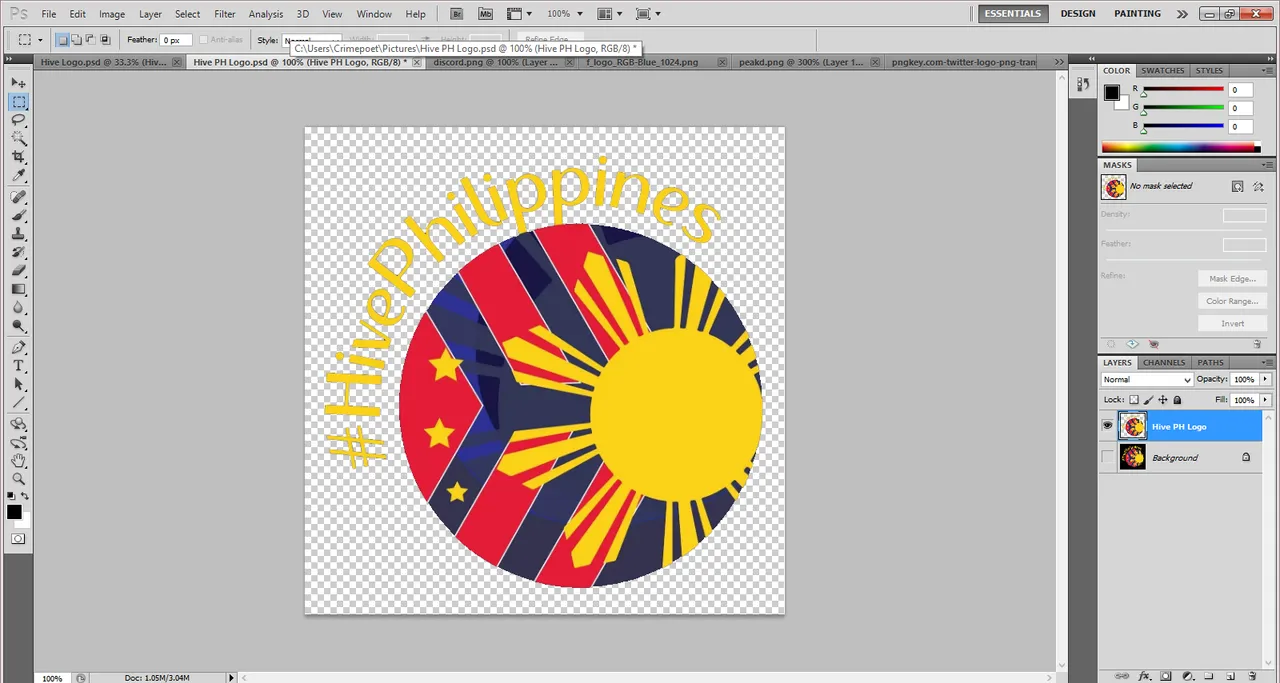Select the Magic Wand tool

point(18,139)
